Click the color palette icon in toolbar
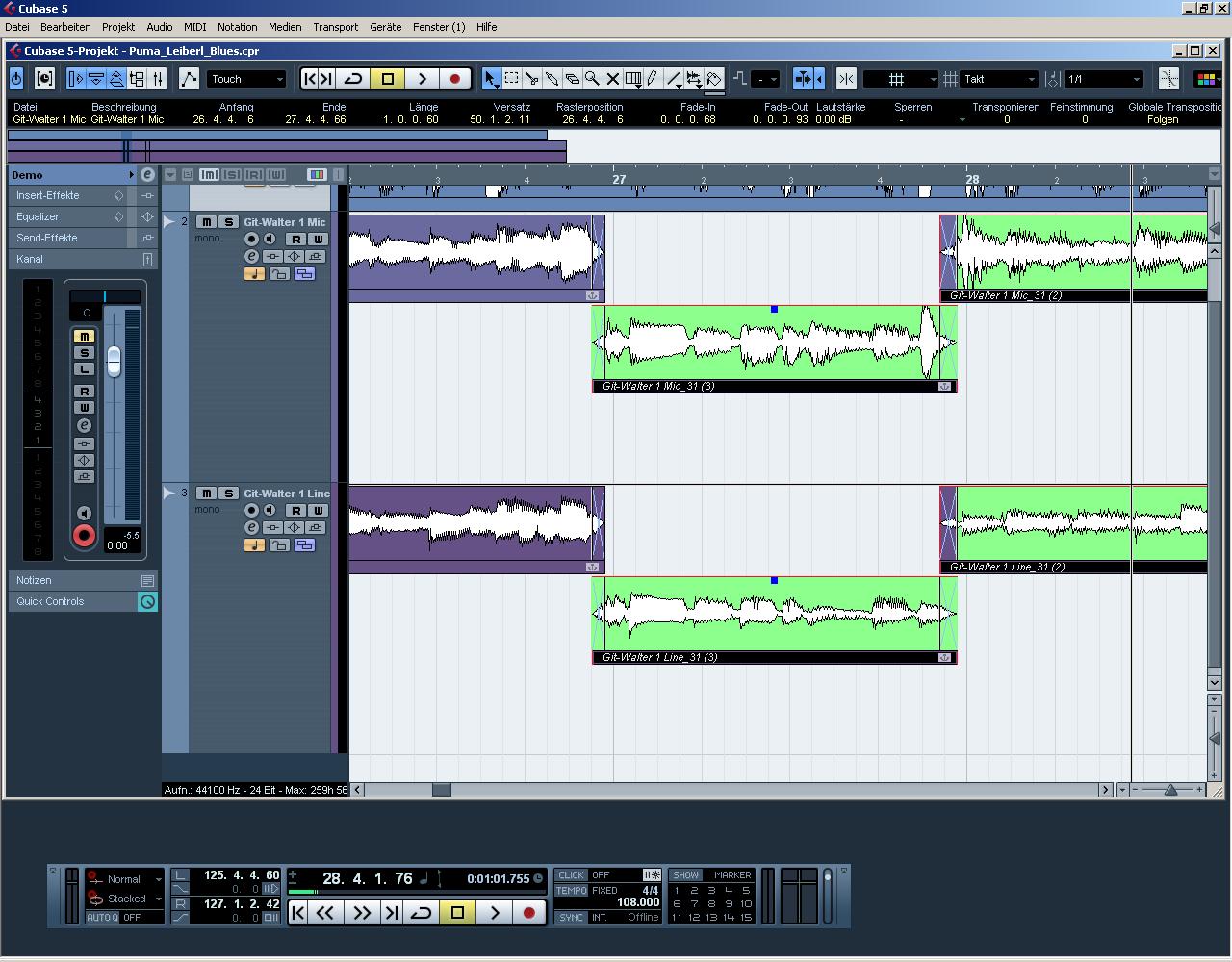The height and width of the screenshot is (962, 1232). pos(1208,79)
